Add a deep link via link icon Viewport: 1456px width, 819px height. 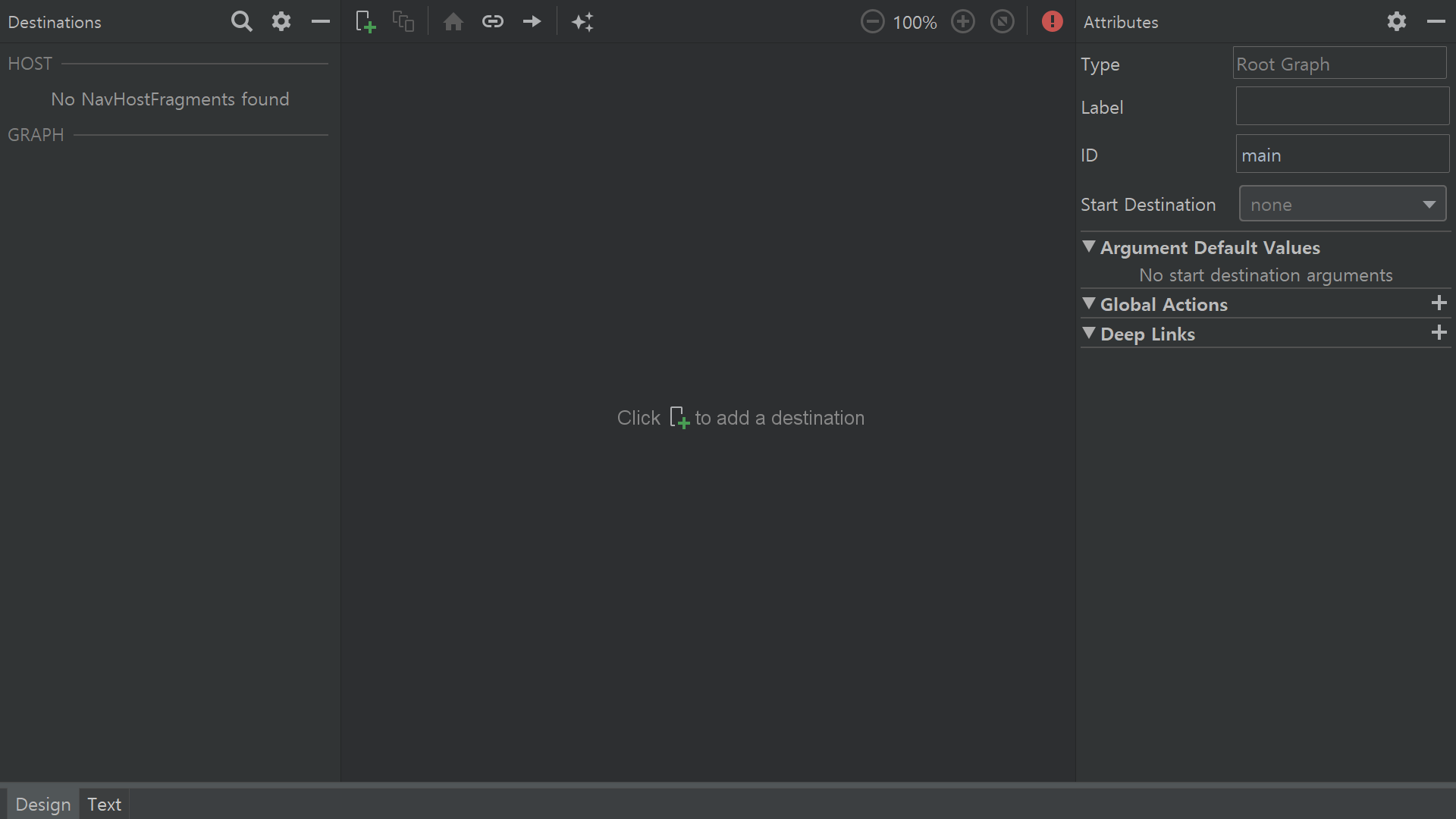click(x=493, y=21)
